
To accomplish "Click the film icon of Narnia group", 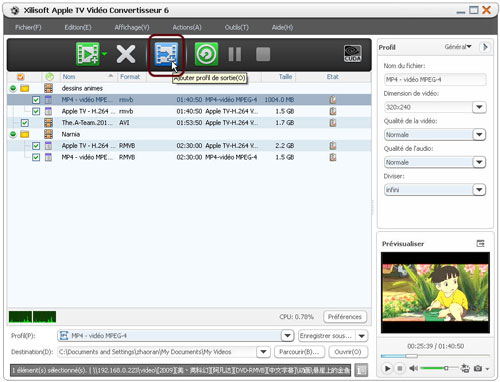I will (48, 134).
